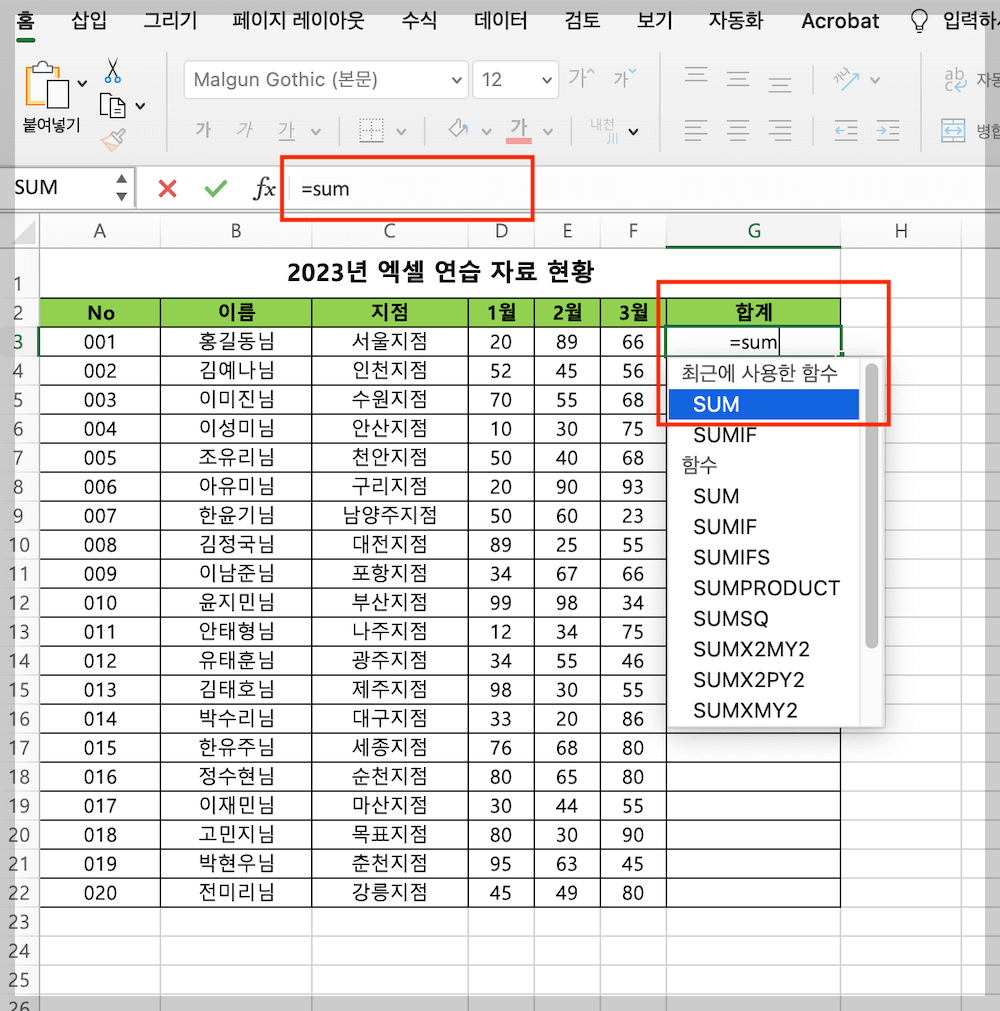Confirm formula with the green checkmark
Screen dimensions: 1000x1011
tap(213, 188)
